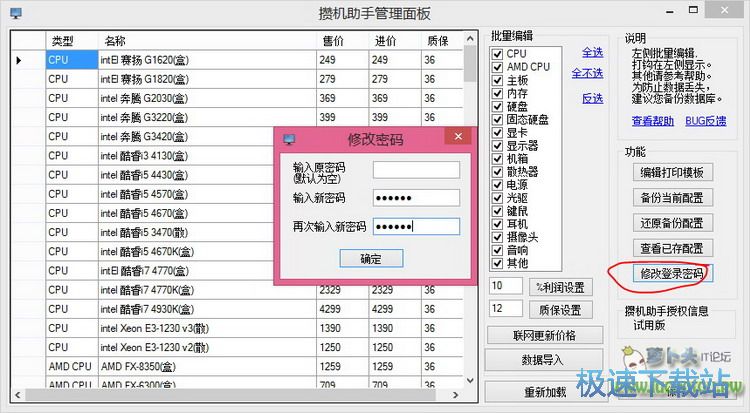Confirm password change with 确定 button
This screenshot has width=750, height=413.
click(x=371, y=259)
